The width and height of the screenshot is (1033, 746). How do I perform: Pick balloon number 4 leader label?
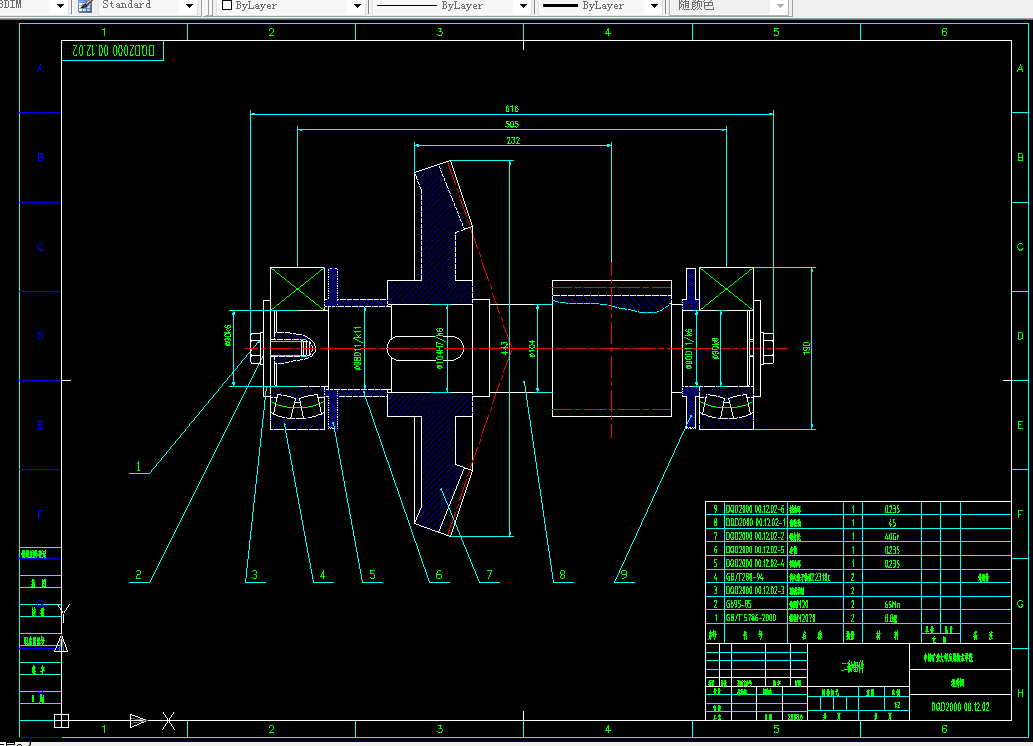(x=322, y=575)
